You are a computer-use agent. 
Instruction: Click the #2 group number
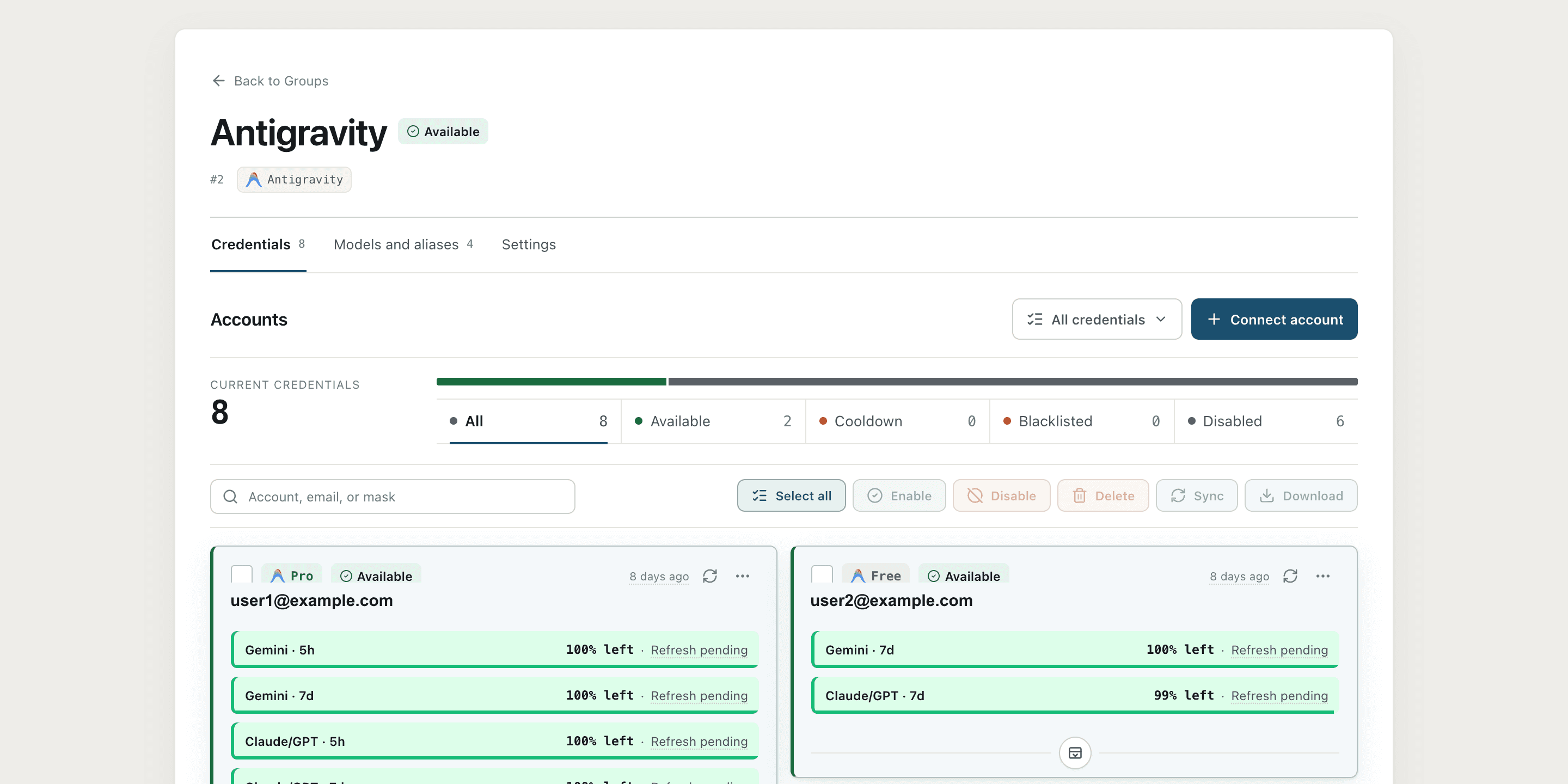coord(217,180)
